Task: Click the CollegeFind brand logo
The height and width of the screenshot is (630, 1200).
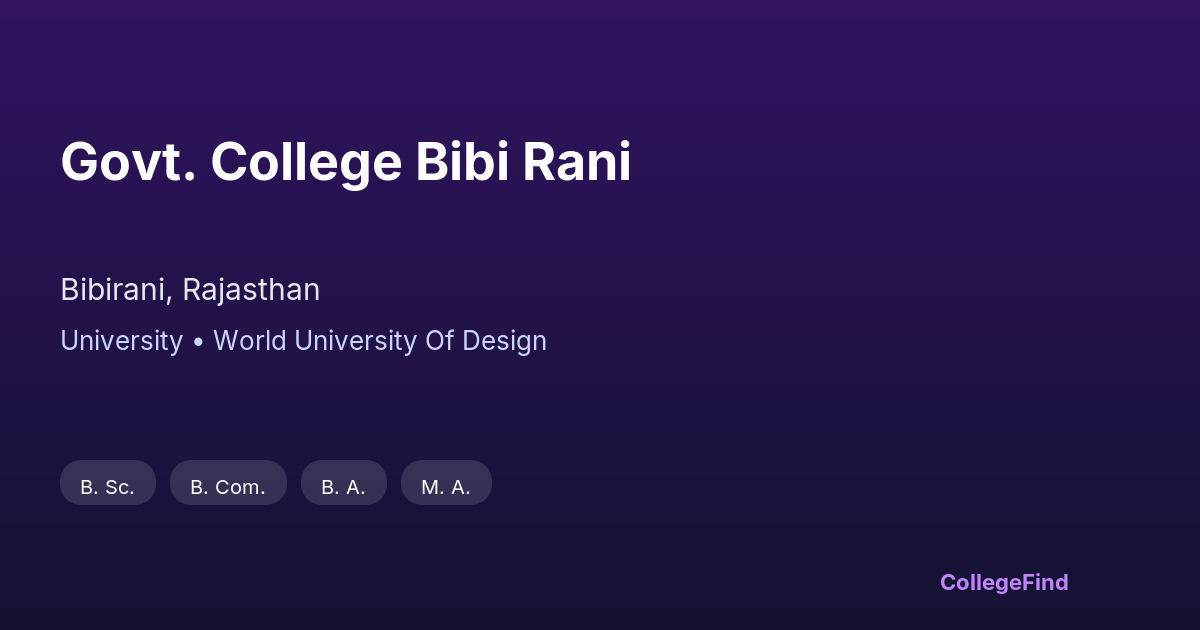Action: click(x=1004, y=582)
